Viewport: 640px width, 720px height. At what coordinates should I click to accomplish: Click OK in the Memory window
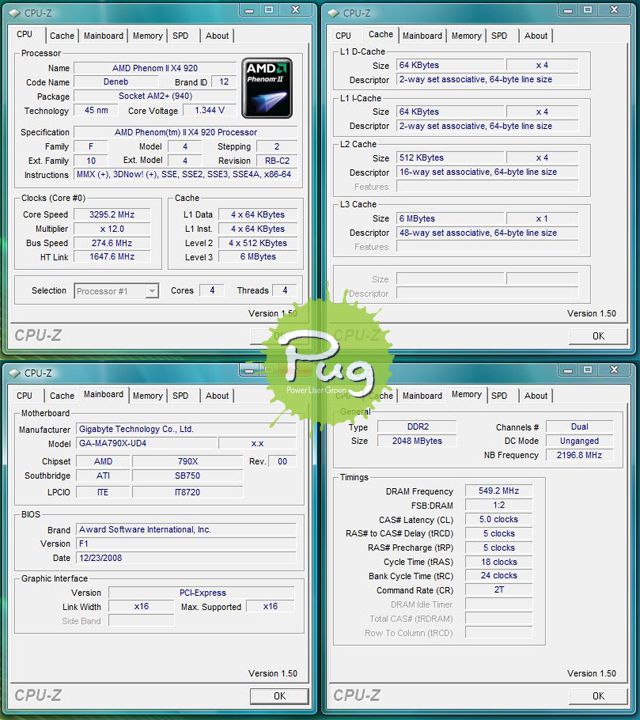(x=598, y=696)
